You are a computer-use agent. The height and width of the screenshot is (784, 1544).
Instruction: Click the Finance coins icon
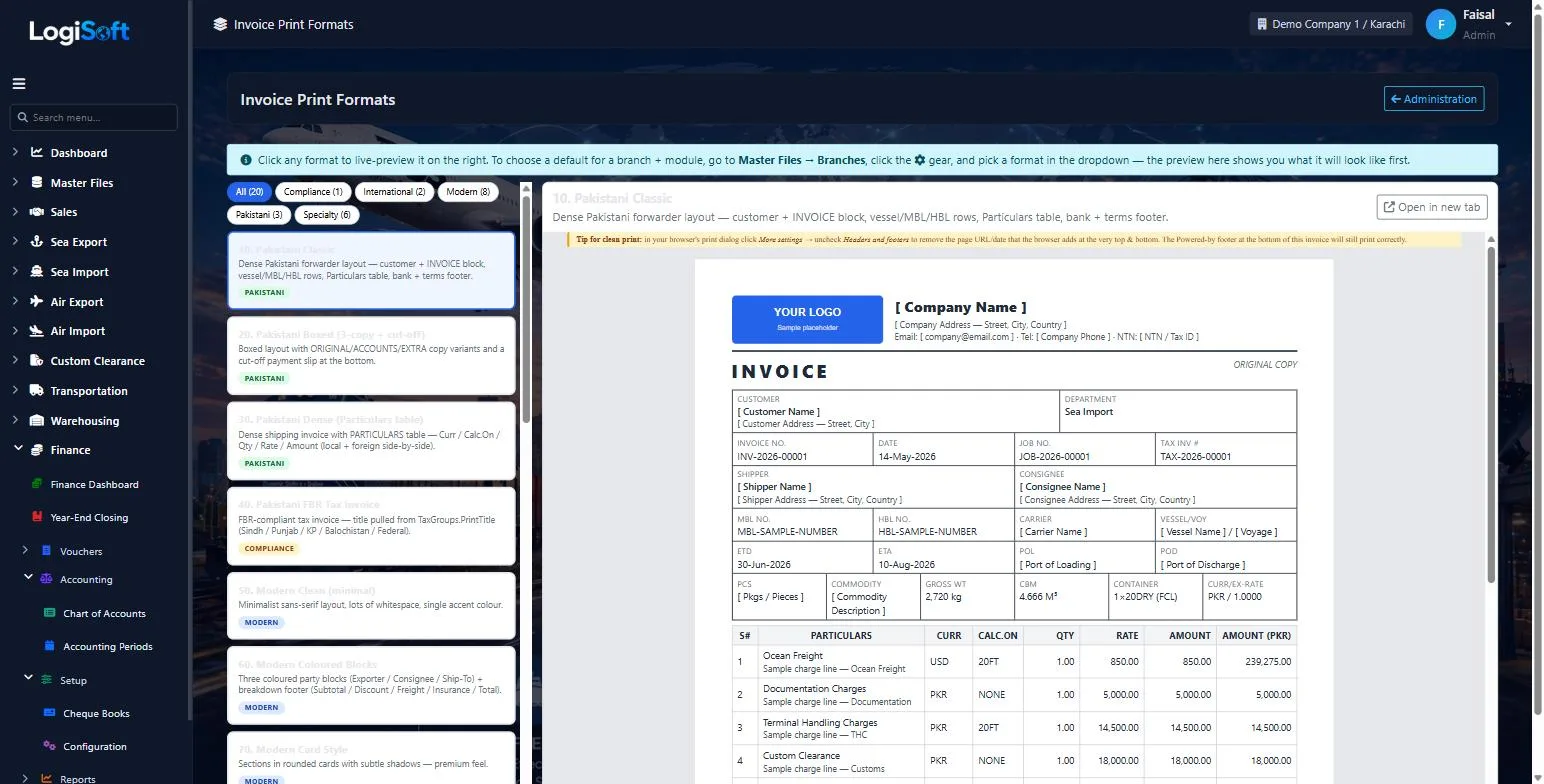click(x=37, y=450)
